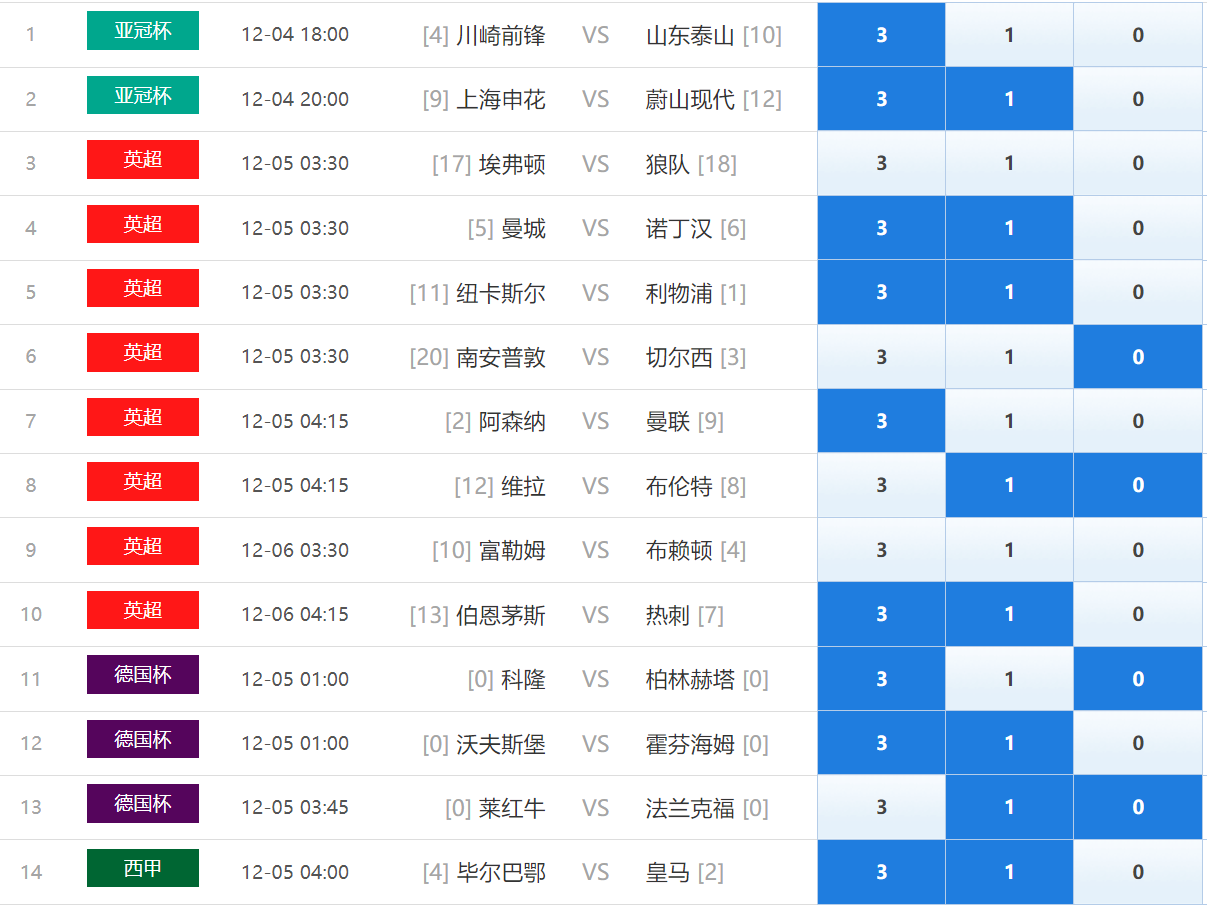The image size is (1207, 907).
Task: Click the ranking [12] beside 维拉
Action: [x=473, y=486]
